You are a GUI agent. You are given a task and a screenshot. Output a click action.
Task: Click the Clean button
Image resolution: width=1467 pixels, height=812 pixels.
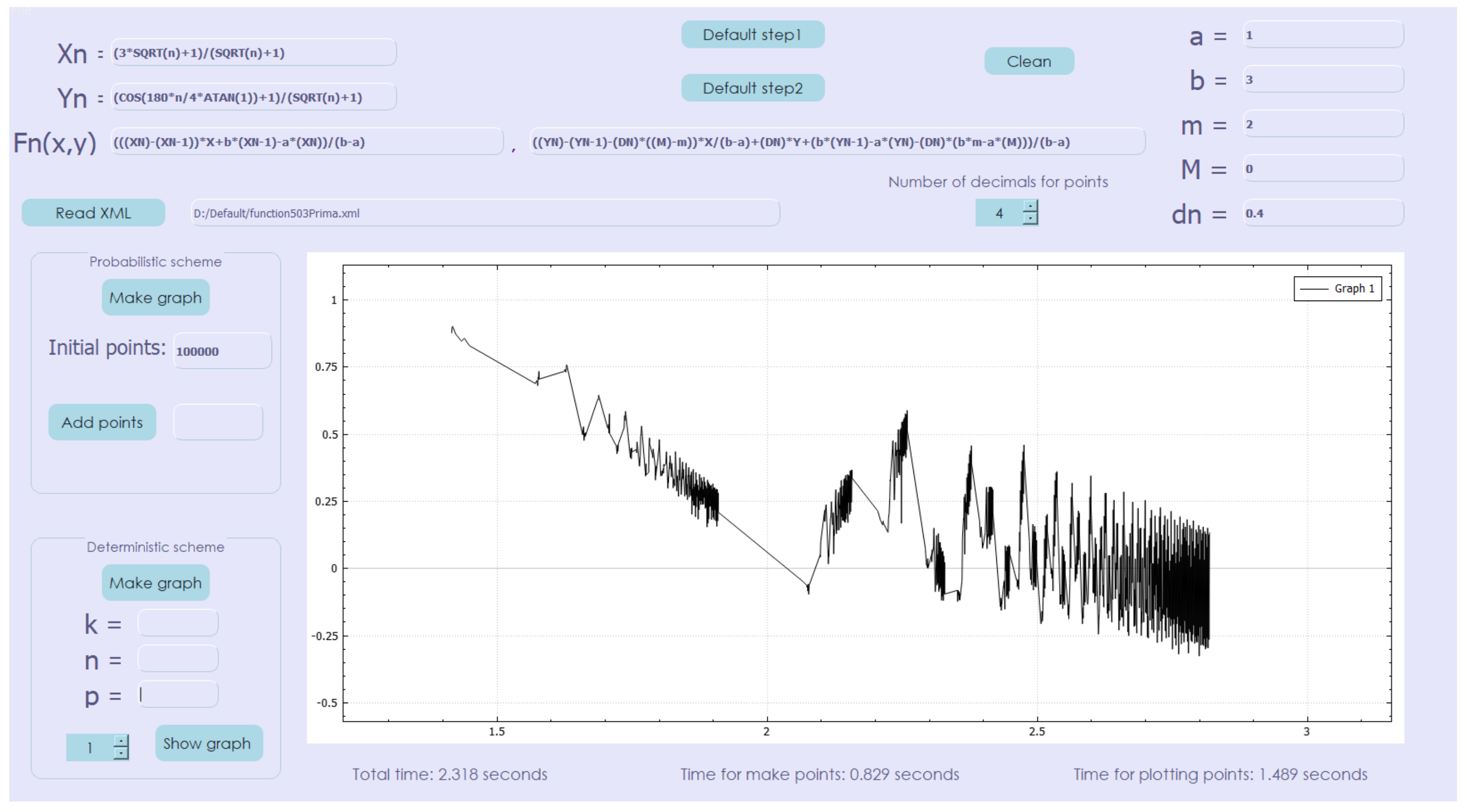point(1029,61)
